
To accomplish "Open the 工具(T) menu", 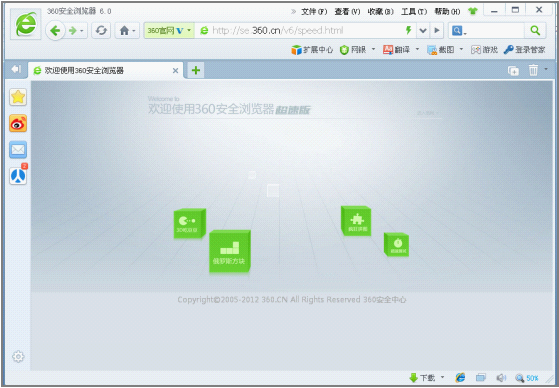I will click(414, 12).
